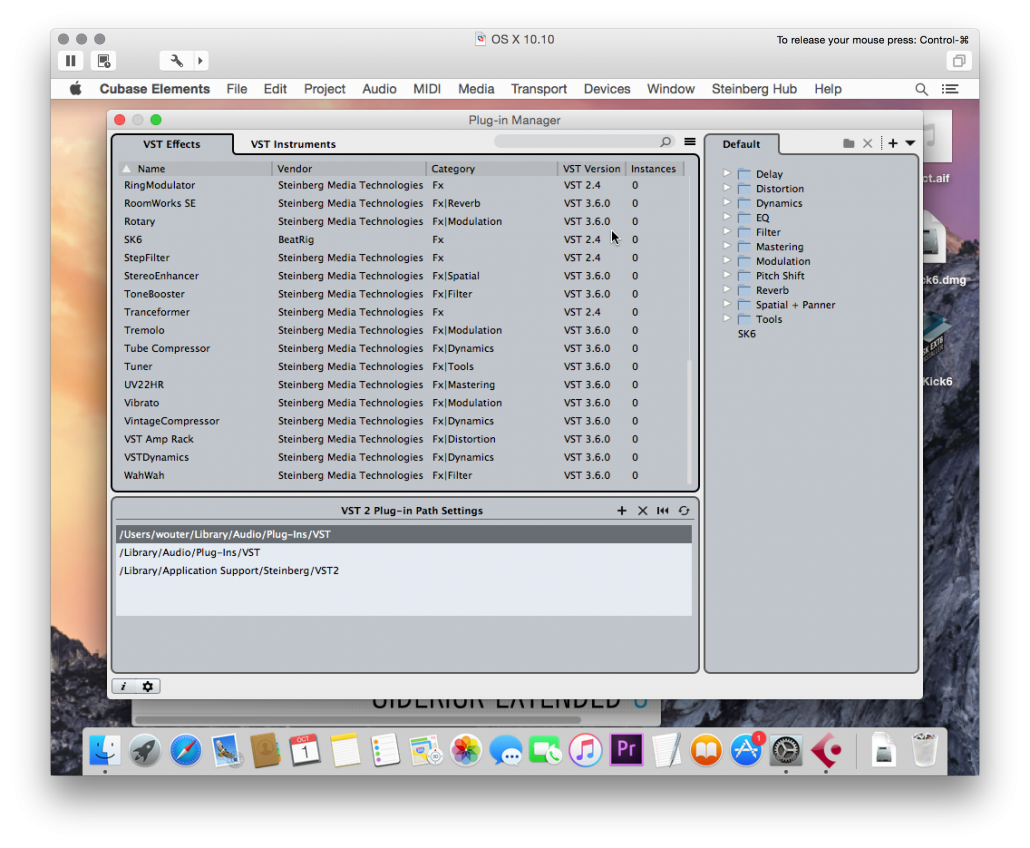Enter full screen using the VM window icon

click(x=958, y=60)
